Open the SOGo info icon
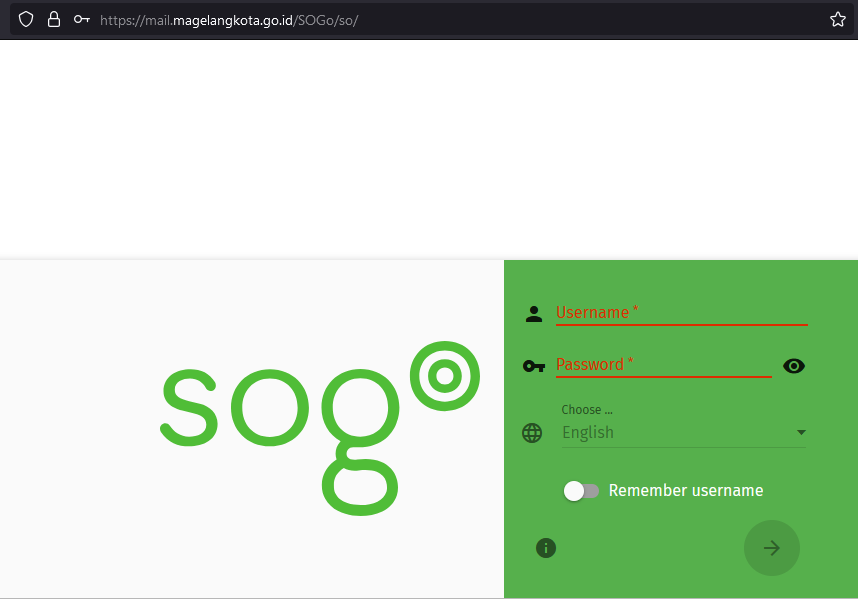Image resolution: width=858 pixels, height=599 pixels. [x=546, y=548]
